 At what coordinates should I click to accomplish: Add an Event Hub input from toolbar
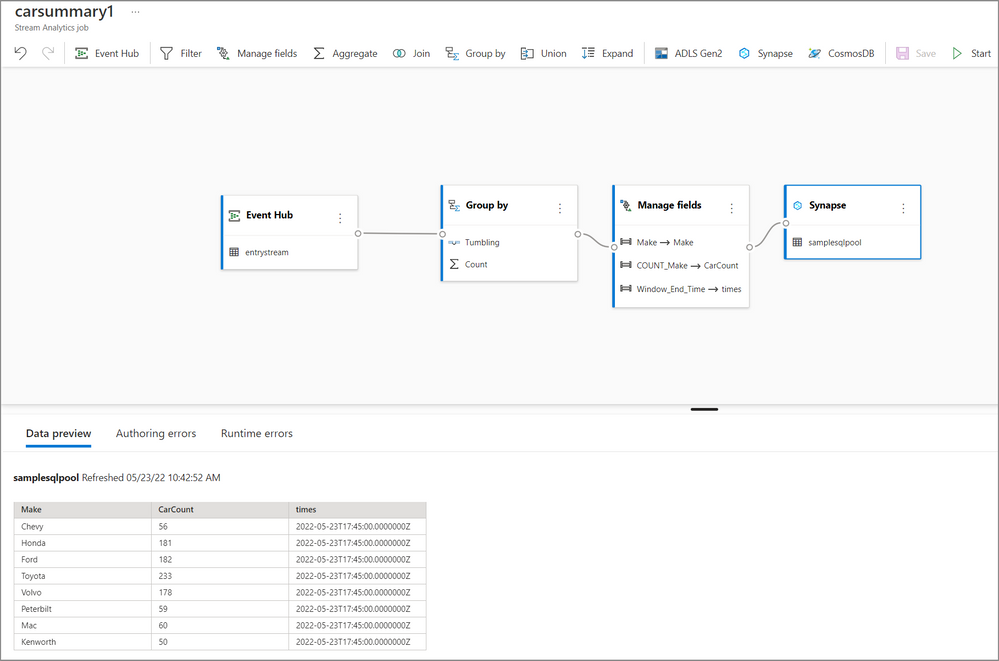106,54
